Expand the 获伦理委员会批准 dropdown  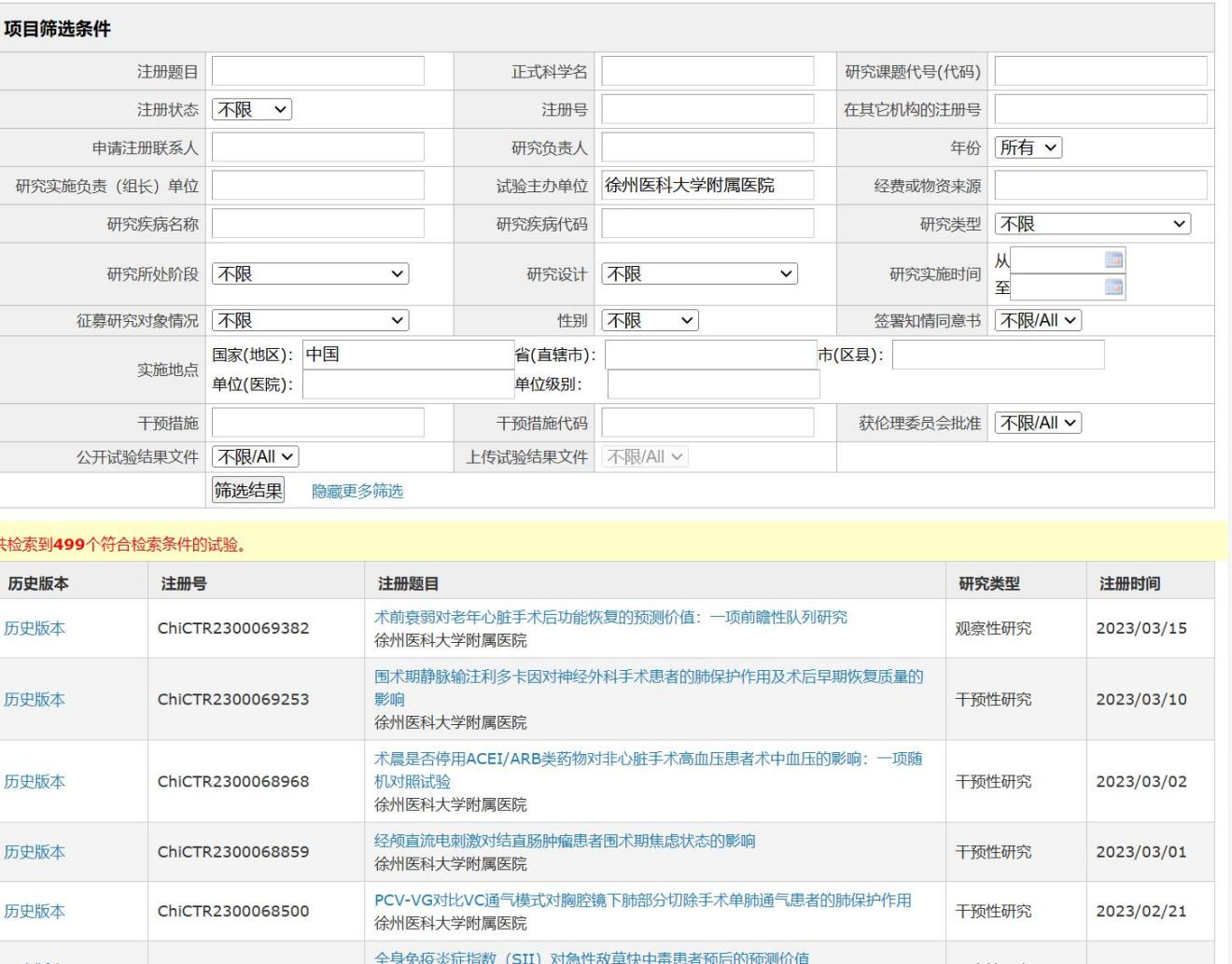[x=1038, y=423]
